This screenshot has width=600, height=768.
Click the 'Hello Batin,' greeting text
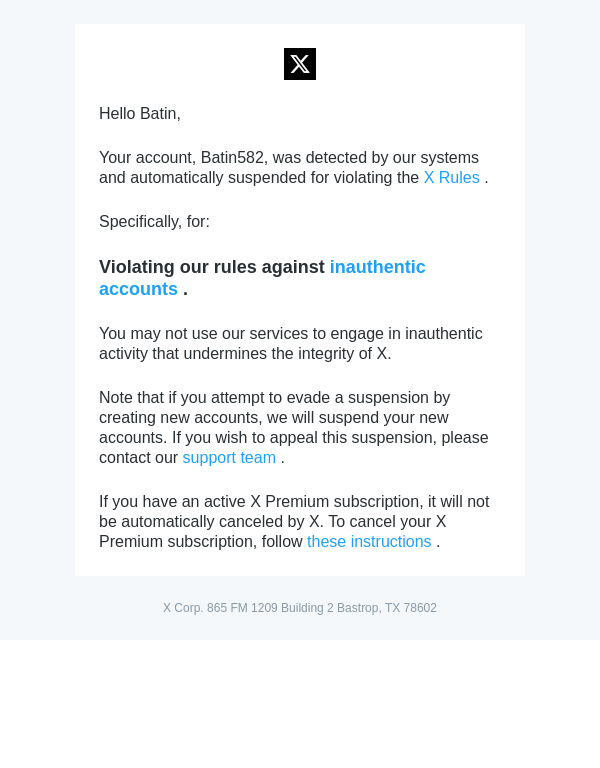pos(140,114)
